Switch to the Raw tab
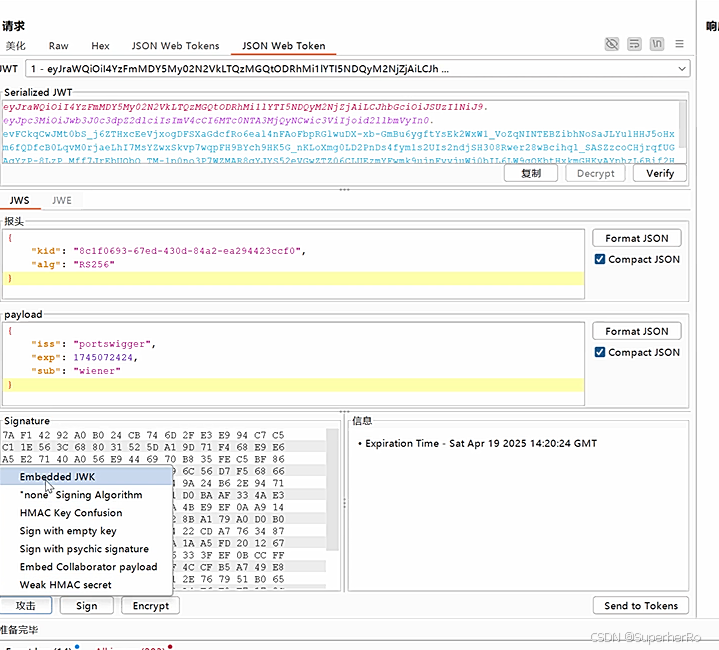Viewport: 719px width, 650px height. 58,46
